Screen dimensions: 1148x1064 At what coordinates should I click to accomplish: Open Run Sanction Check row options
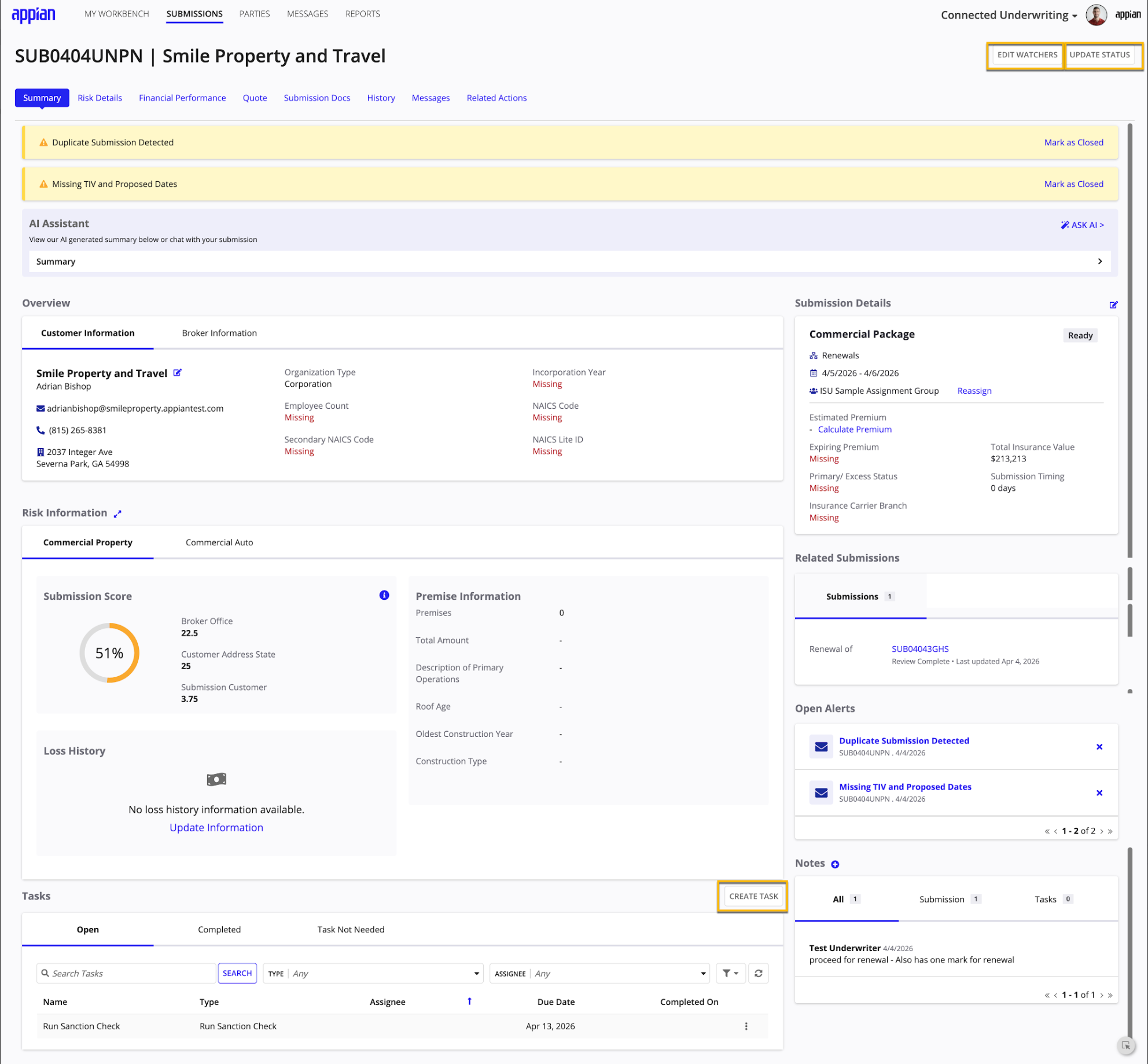pyautogui.click(x=746, y=1026)
